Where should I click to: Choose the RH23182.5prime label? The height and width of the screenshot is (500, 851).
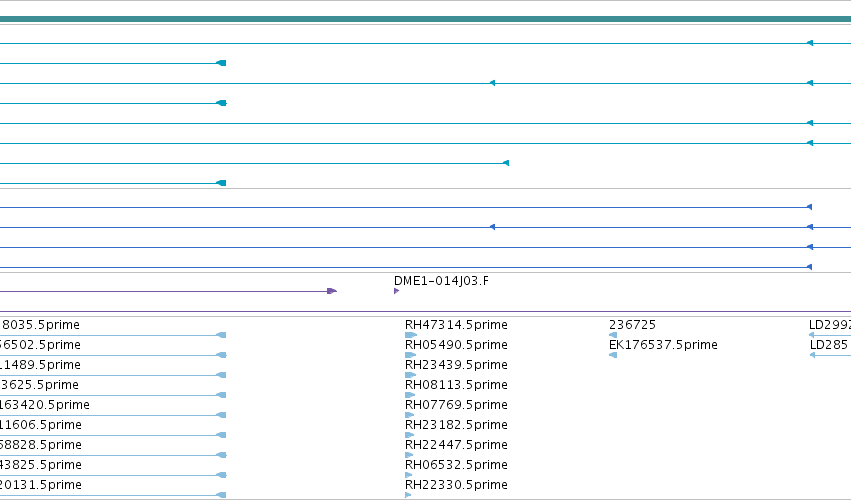point(456,425)
